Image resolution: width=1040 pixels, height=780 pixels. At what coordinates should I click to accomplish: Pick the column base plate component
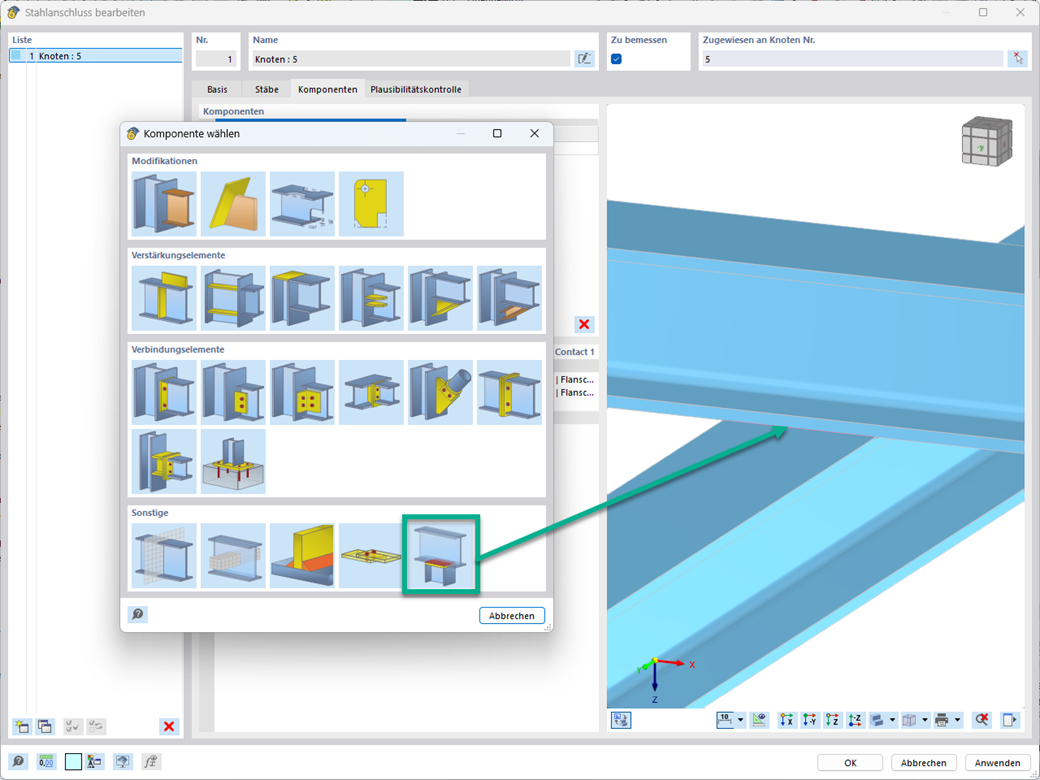(233, 461)
